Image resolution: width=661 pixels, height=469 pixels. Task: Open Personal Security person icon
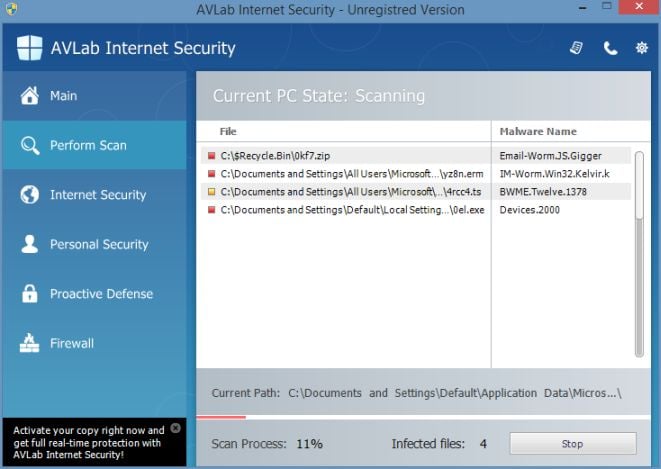coord(30,244)
